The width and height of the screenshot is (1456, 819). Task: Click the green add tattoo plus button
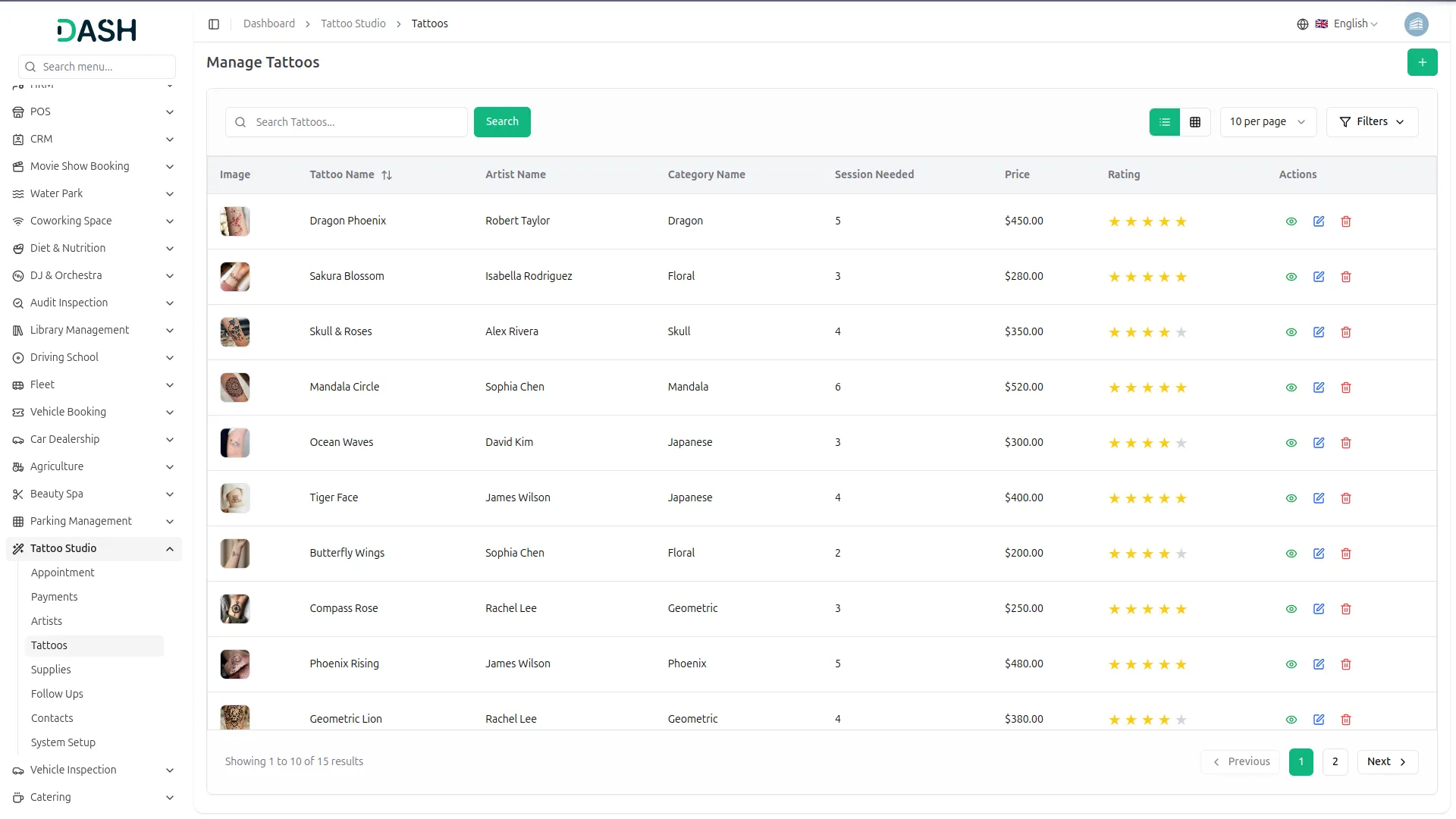[x=1422, y=62]
